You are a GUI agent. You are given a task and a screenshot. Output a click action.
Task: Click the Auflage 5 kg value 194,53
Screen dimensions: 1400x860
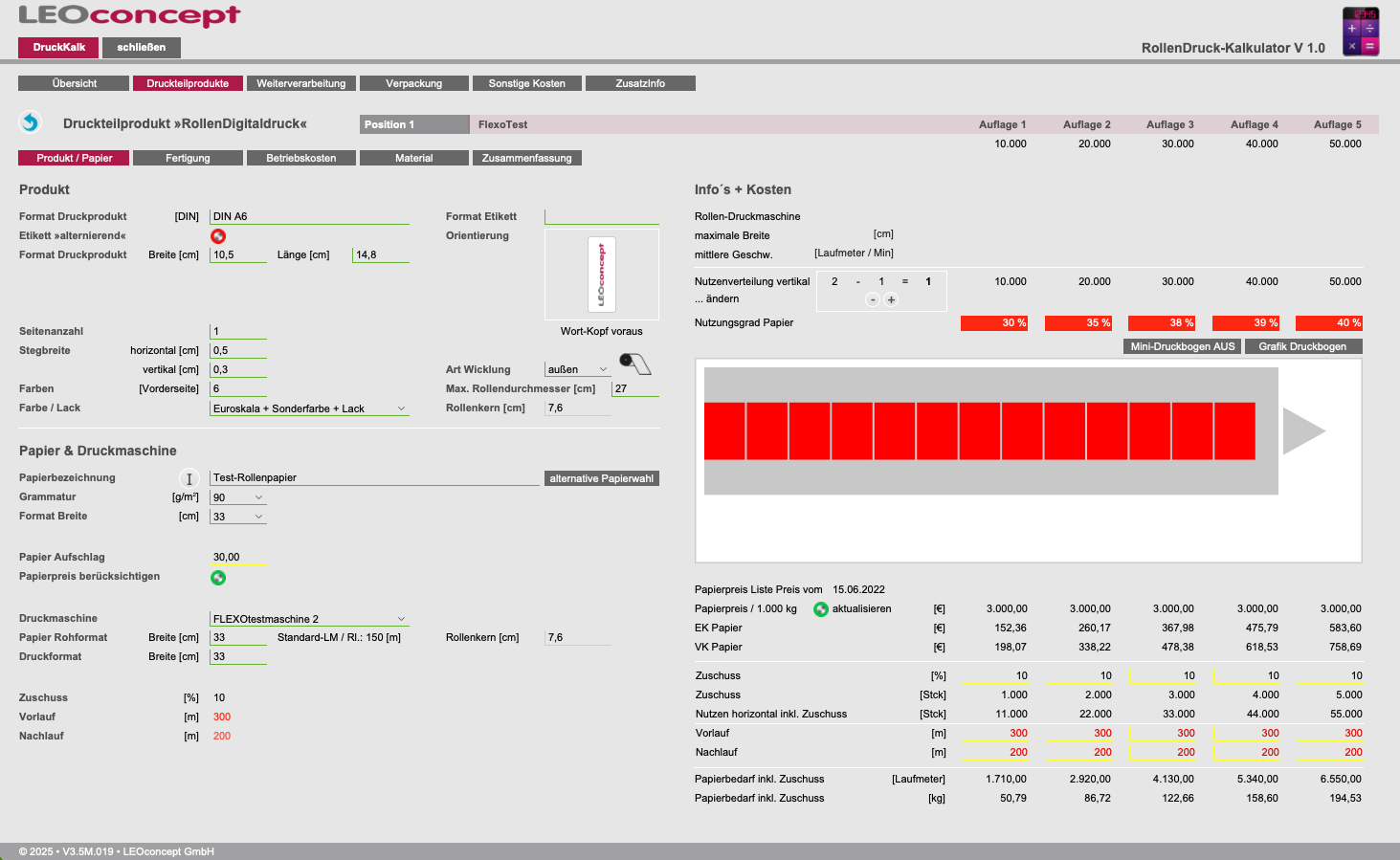coord(1345,798)
